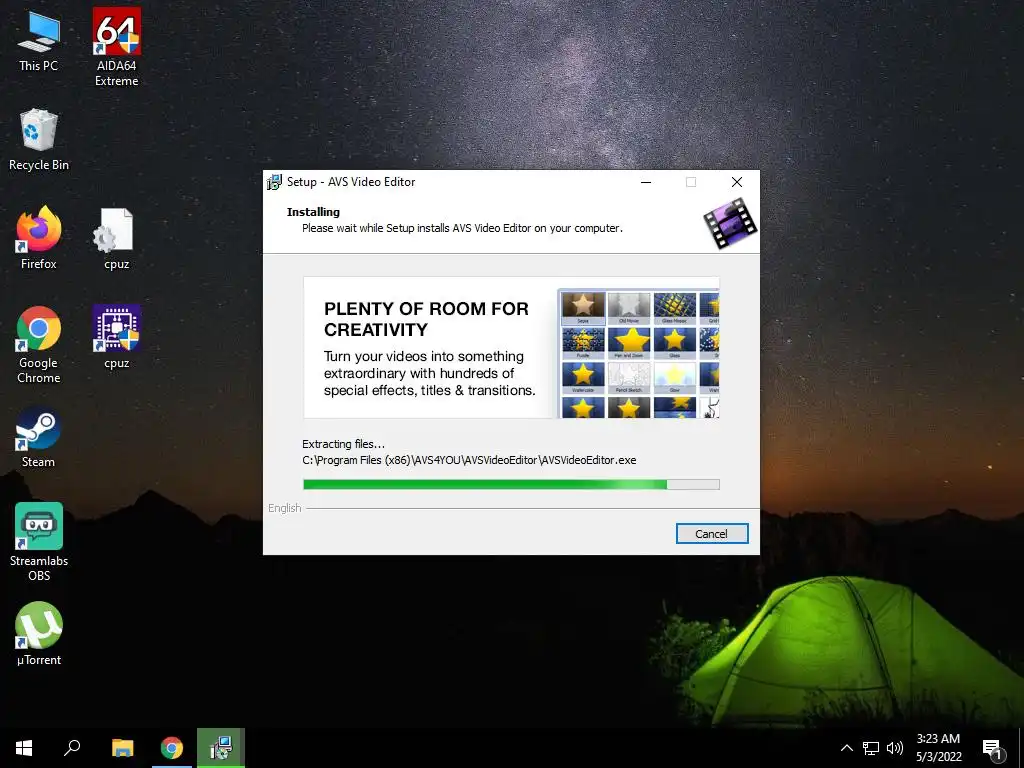Viewport: 1024px width, 768px height.
Task: Select the Sepia effect thumbnail
Action: tap(583, 308)
